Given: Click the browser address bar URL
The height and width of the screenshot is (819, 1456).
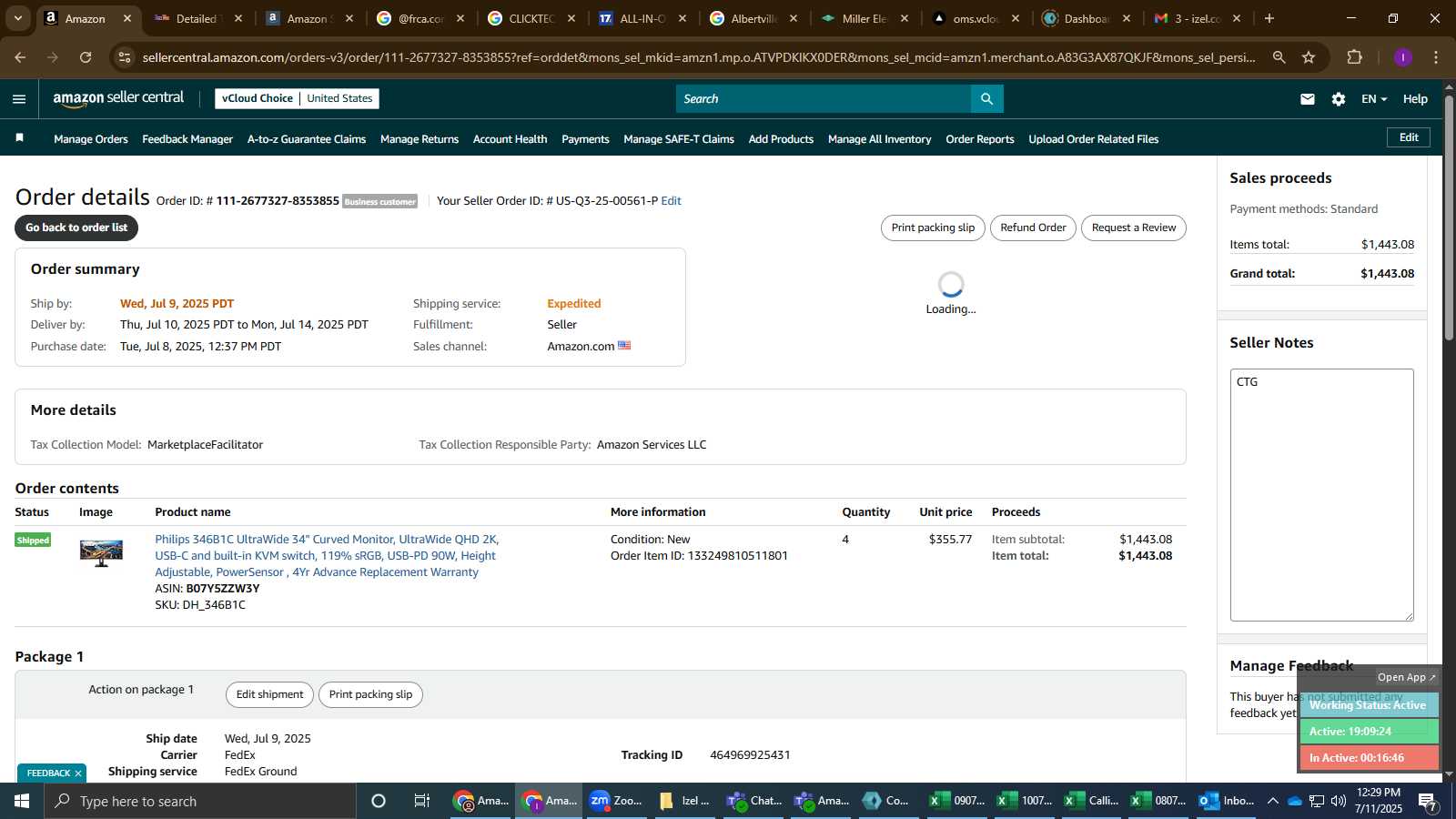Looking at the screenshot, I should click(x=699, y=57).
